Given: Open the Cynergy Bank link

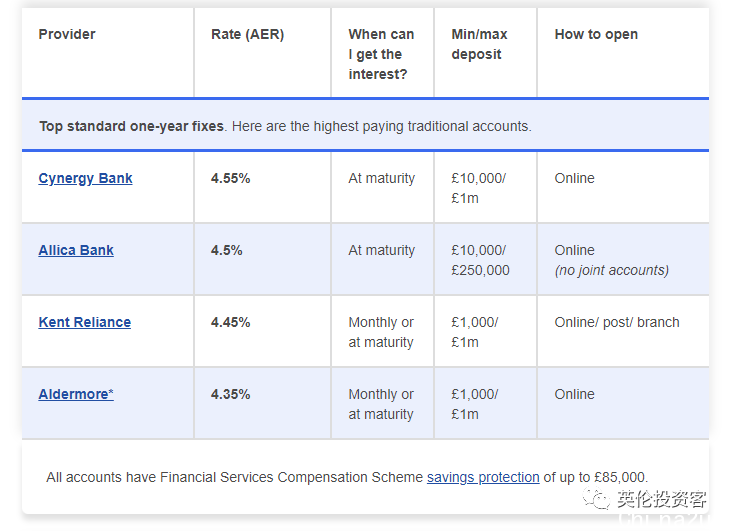Looking at the screenshot, I should (x=85, y=178).
